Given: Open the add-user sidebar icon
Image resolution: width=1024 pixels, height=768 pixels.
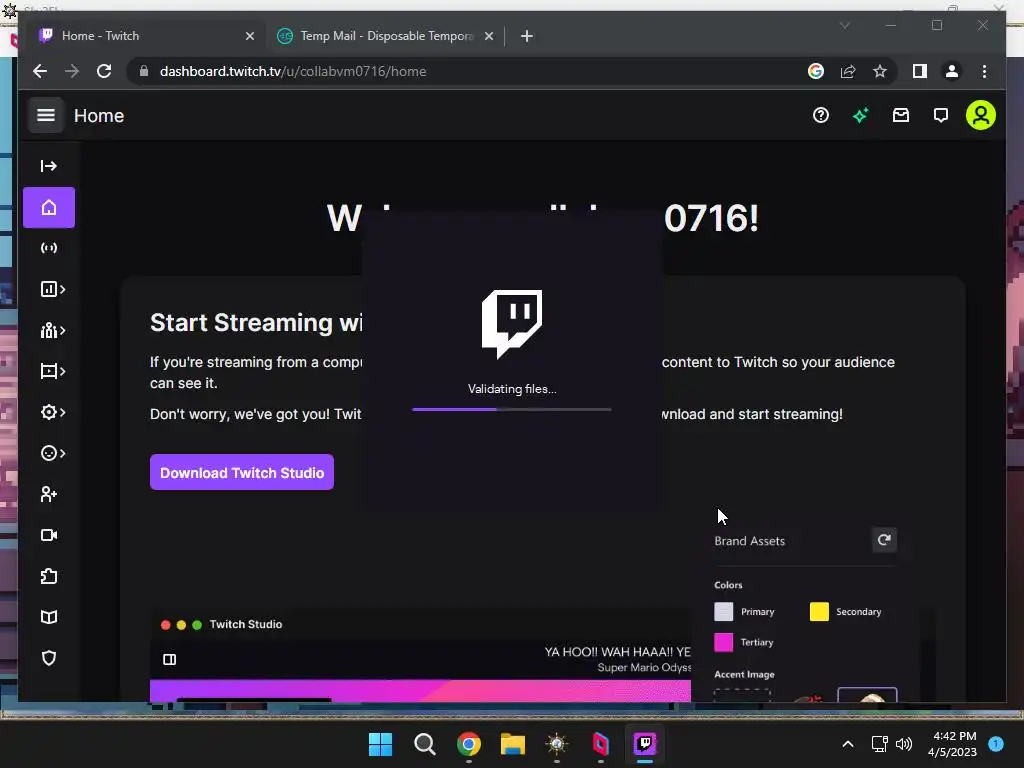Looking at the screenshot, I should click(49, 494).
